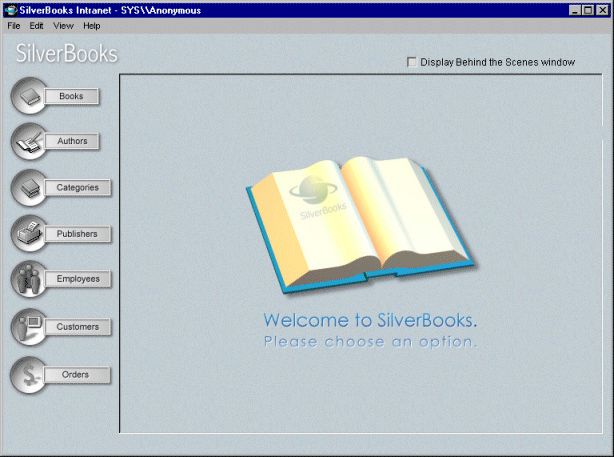614x457 pixels.
Task: Click the stacked books Categories icon
Action: coord(29,188)
